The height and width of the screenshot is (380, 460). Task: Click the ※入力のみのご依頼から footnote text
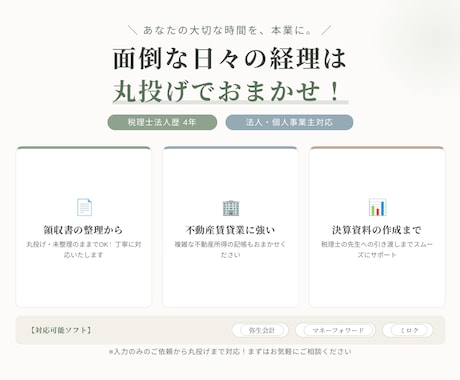click(230, 352)
